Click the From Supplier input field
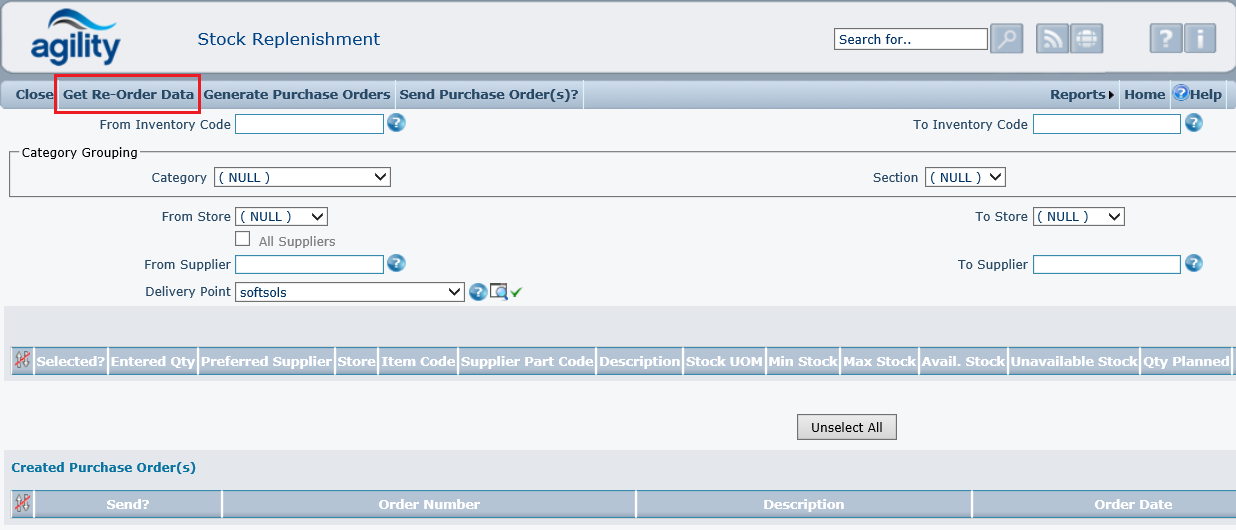 tap(309, 264)
